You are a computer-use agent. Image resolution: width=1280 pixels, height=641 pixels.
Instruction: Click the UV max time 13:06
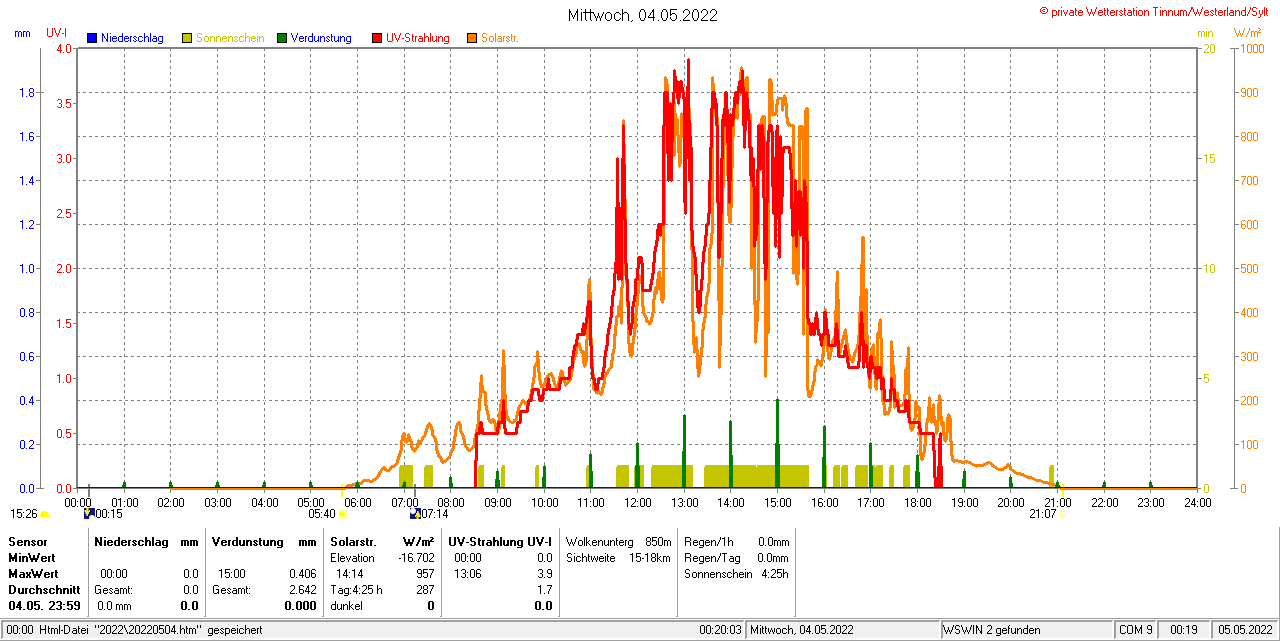[467, 573]
